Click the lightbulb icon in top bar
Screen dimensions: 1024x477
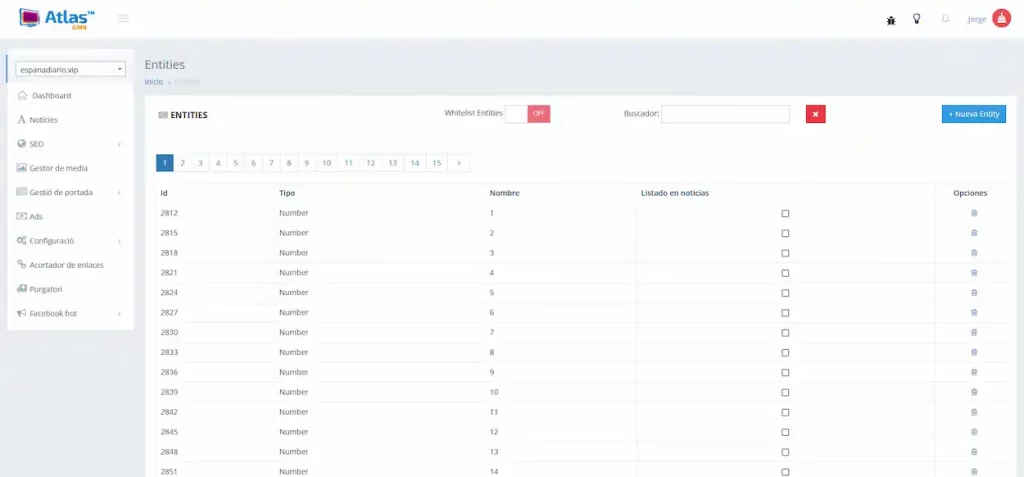coord(916,19)
